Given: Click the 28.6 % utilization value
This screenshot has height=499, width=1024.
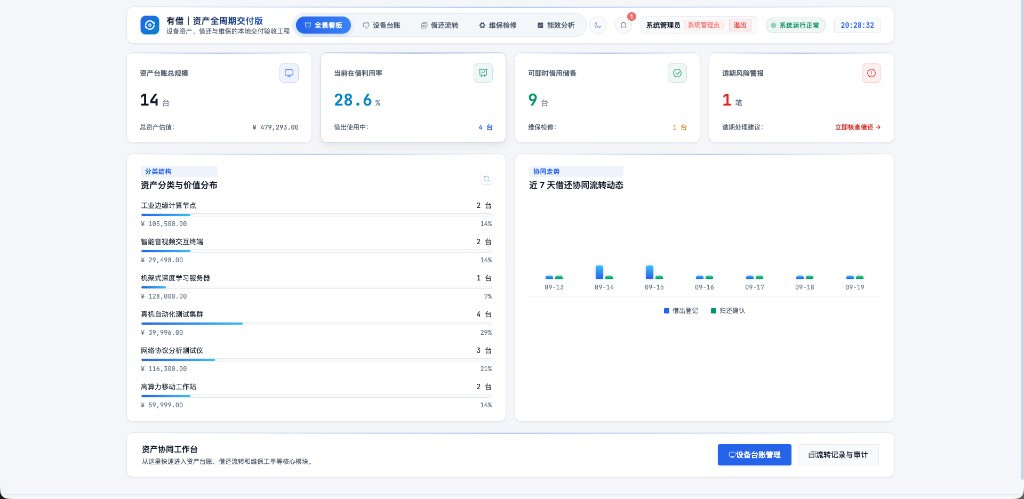Looking at the screenshot, I should pos(357,100).
